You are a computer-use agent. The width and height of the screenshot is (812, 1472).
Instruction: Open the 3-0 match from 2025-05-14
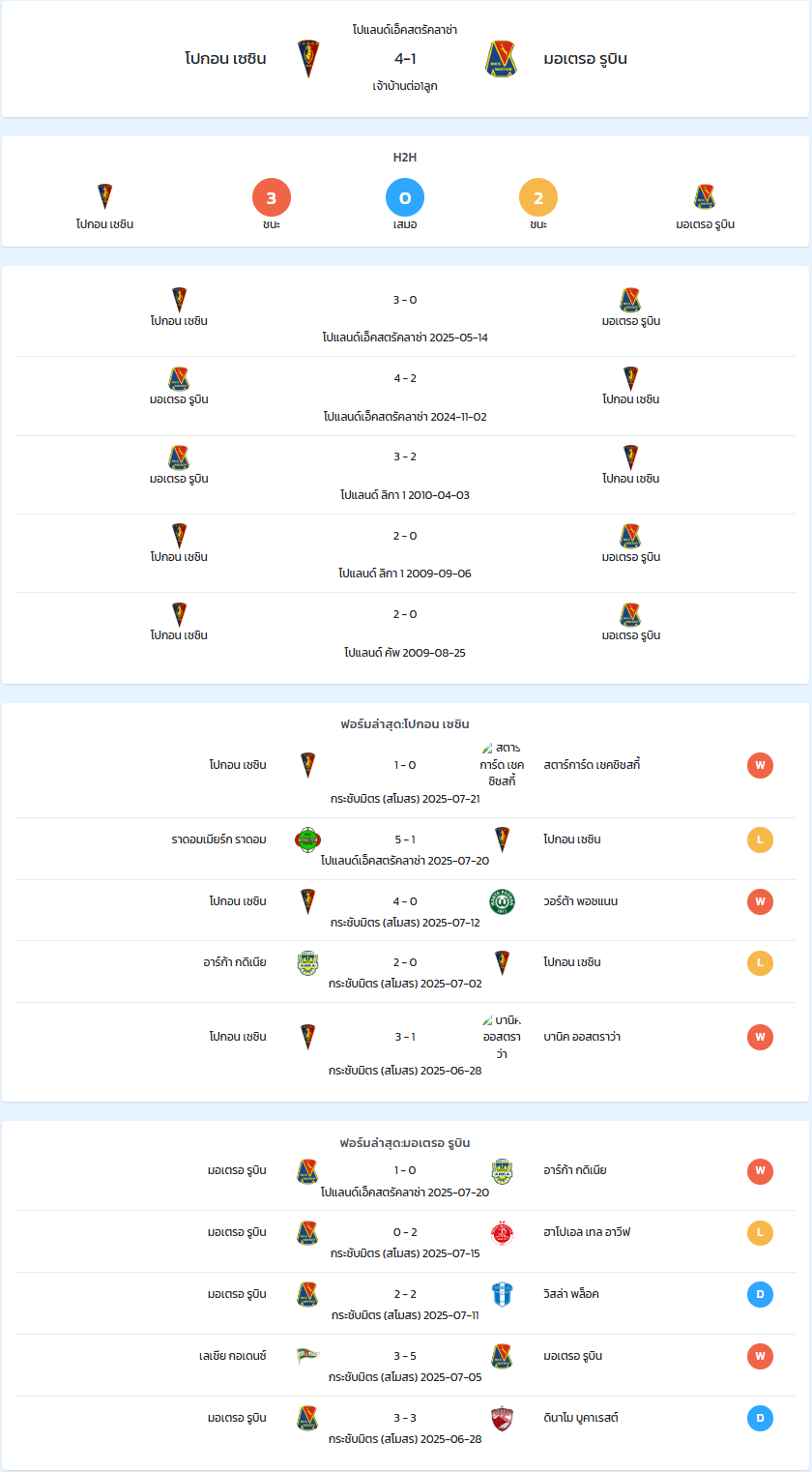tap(405, 317)
